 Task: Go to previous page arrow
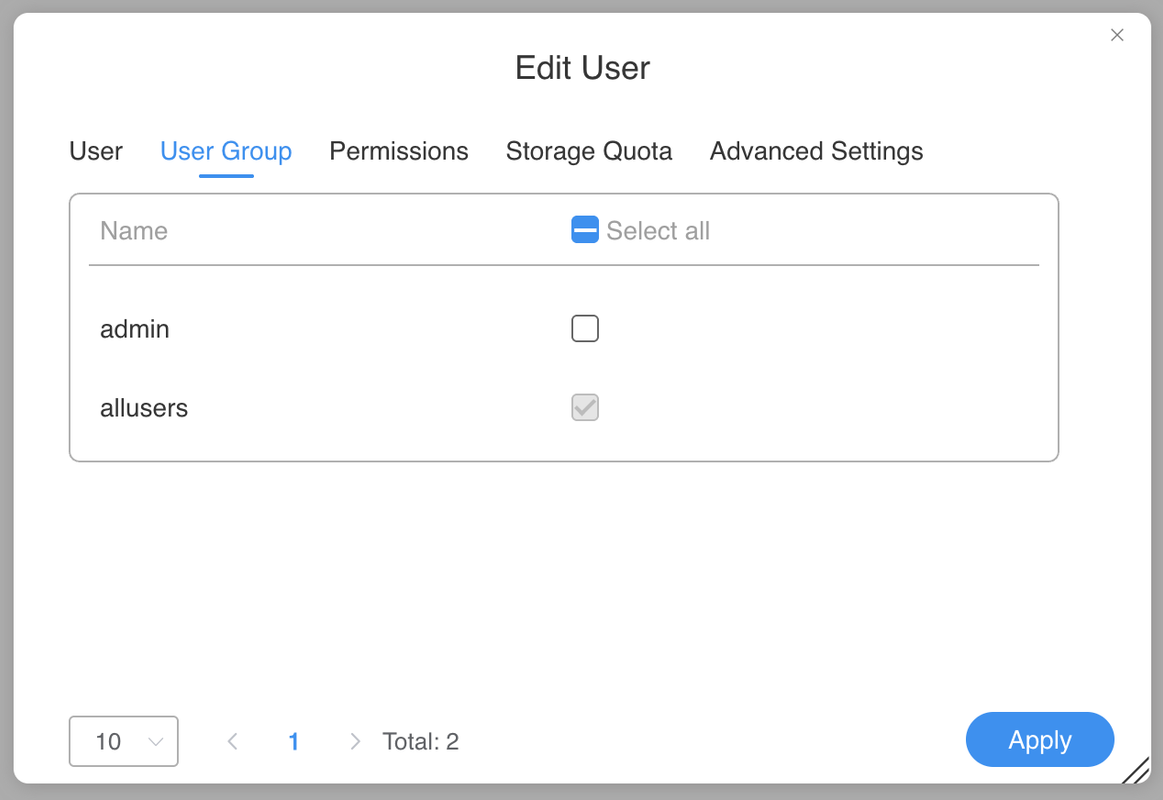pyautogui.click(x=233, y=741)
